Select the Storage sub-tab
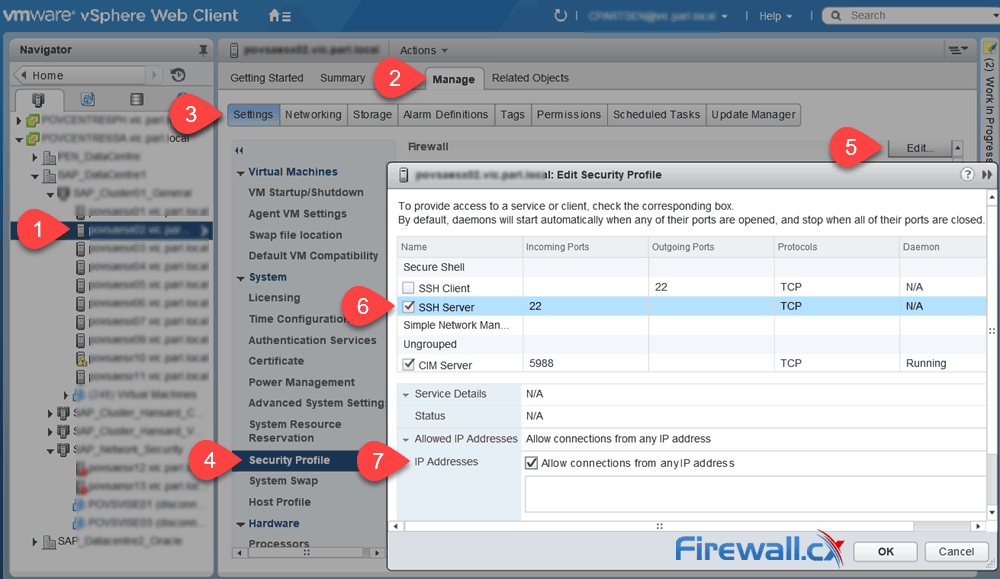Image resolution: width=1000 pixels, height=579 pixels. [372, 115]
